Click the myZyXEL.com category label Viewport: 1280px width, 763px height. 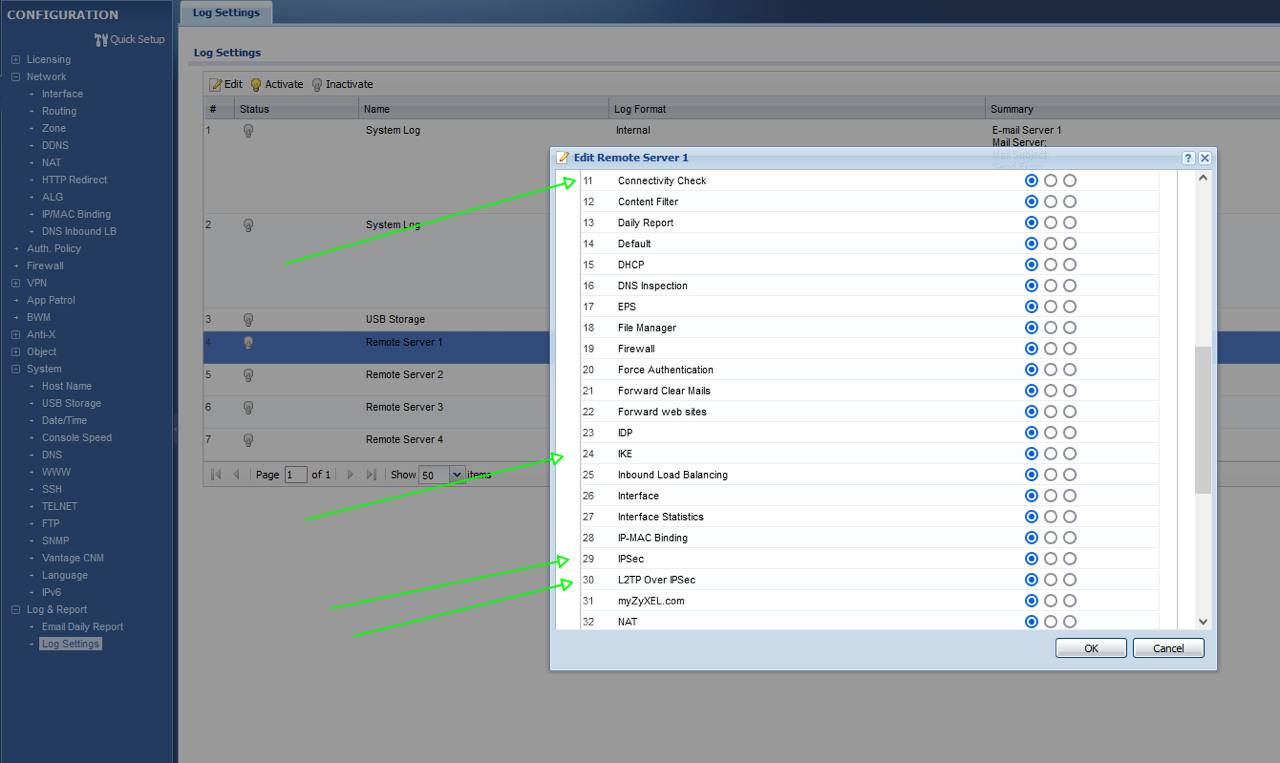click(x=651, y=601)
